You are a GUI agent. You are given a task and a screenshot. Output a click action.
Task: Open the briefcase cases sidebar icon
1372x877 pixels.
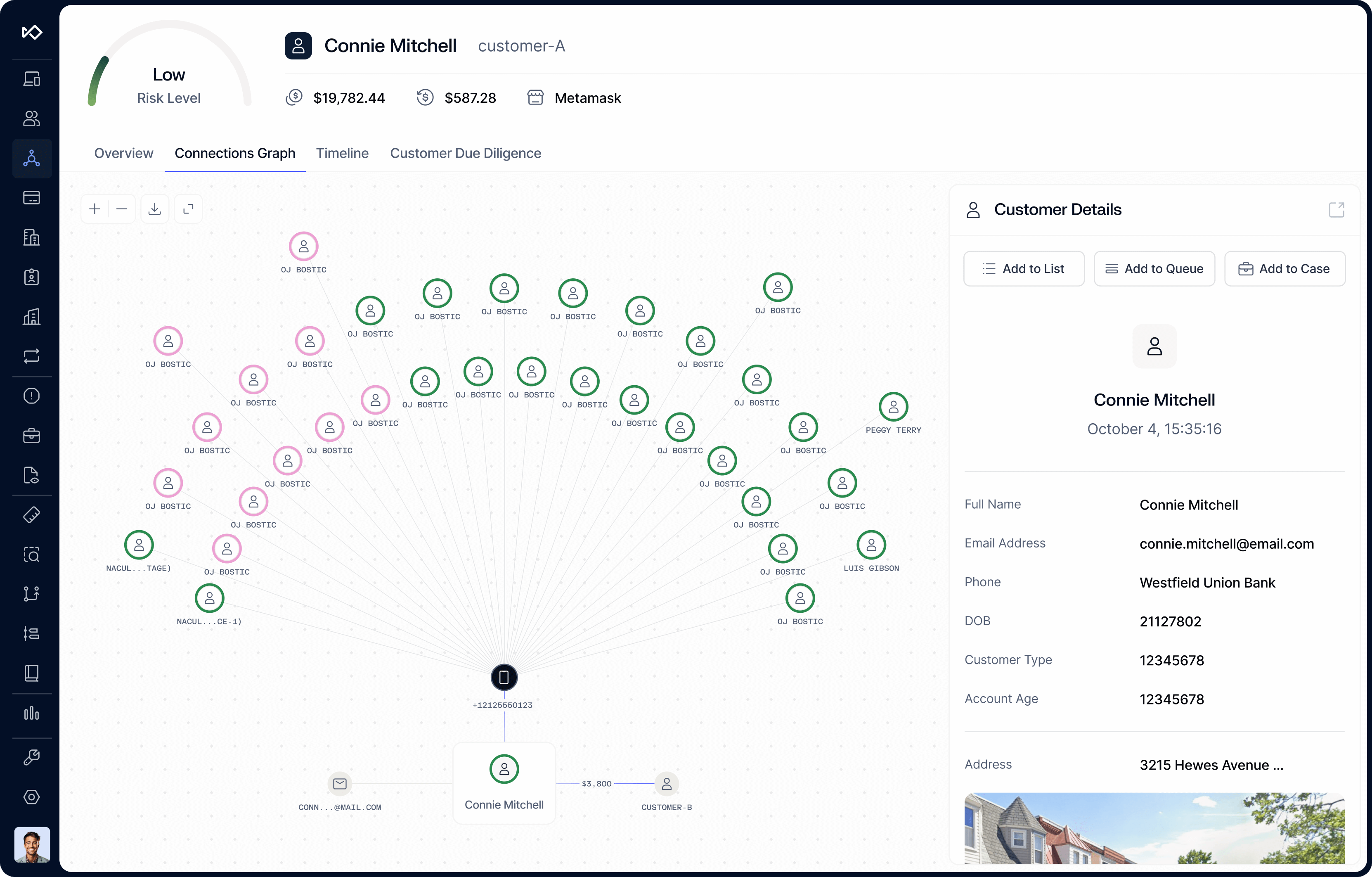tap(31, 436)
